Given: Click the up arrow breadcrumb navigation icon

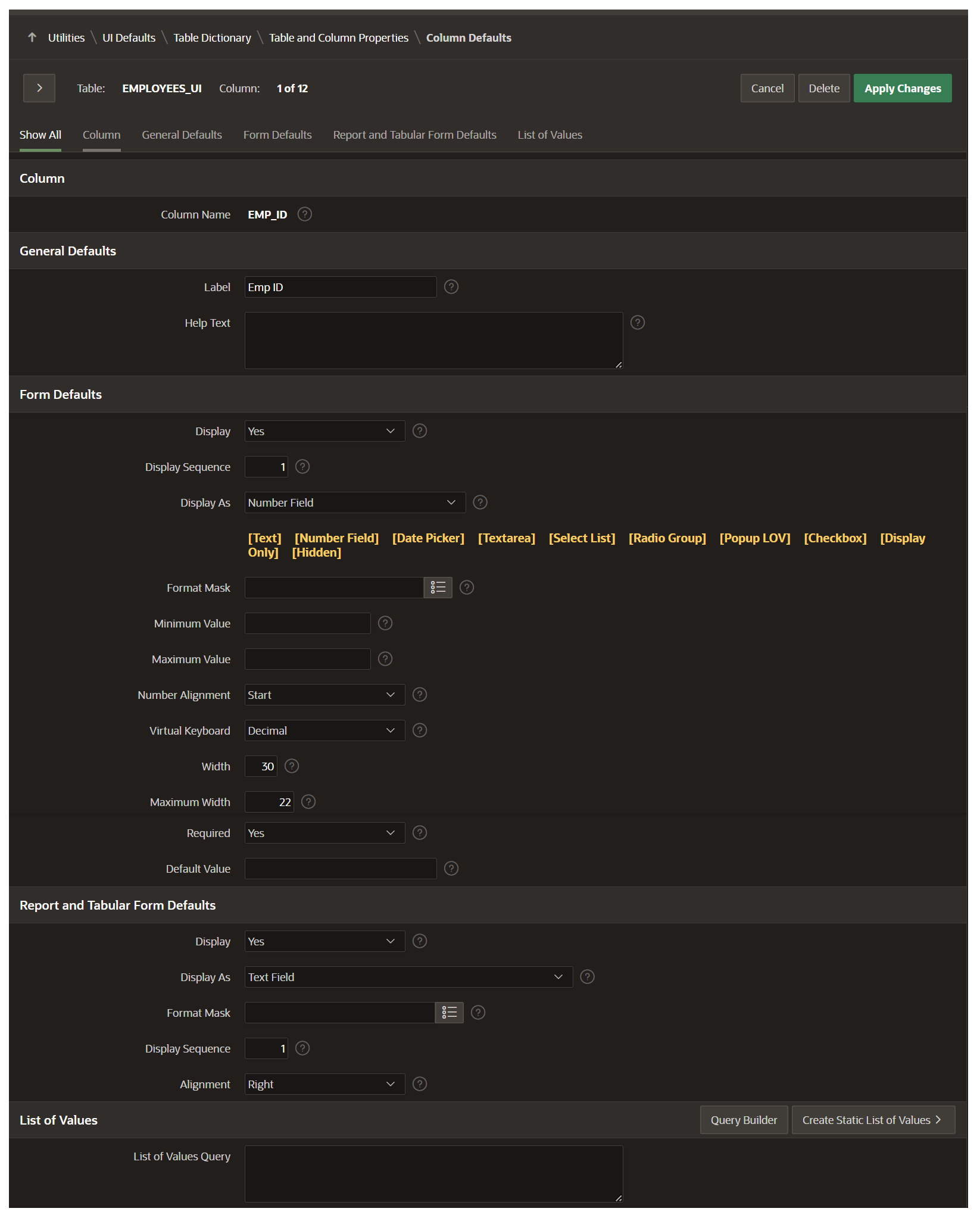Looking at the screenshot, I should coord(32,37).
